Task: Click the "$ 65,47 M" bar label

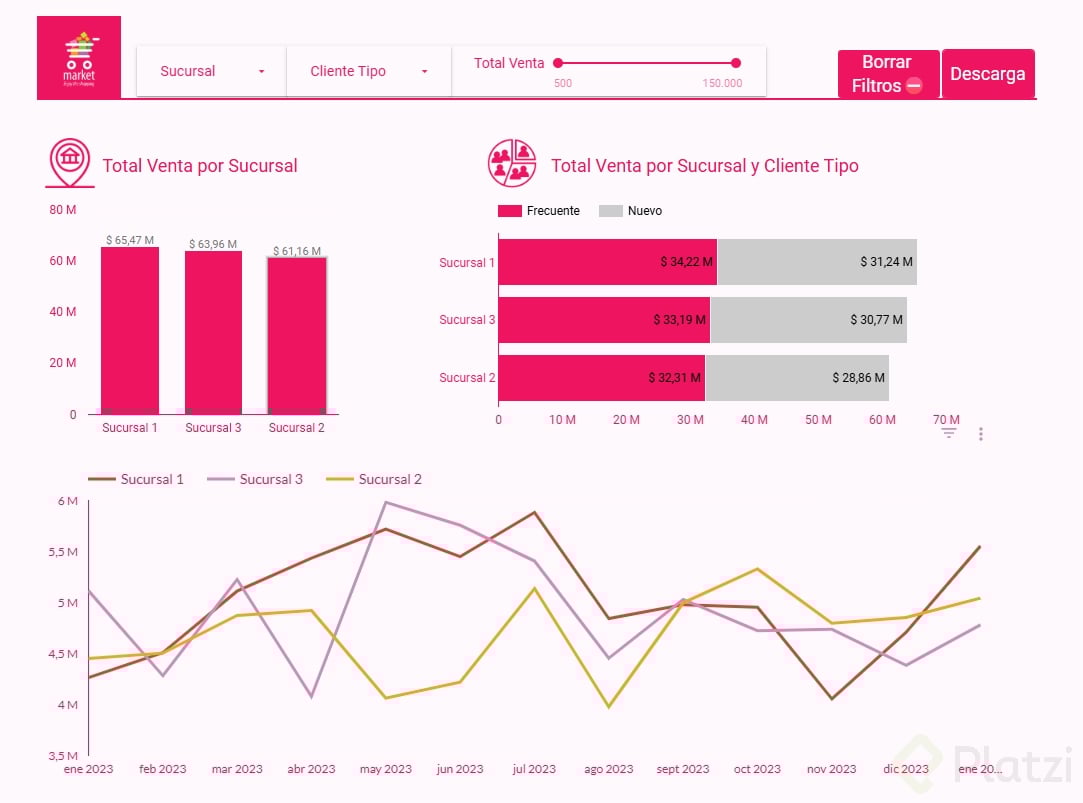Action: pos(130,240)
